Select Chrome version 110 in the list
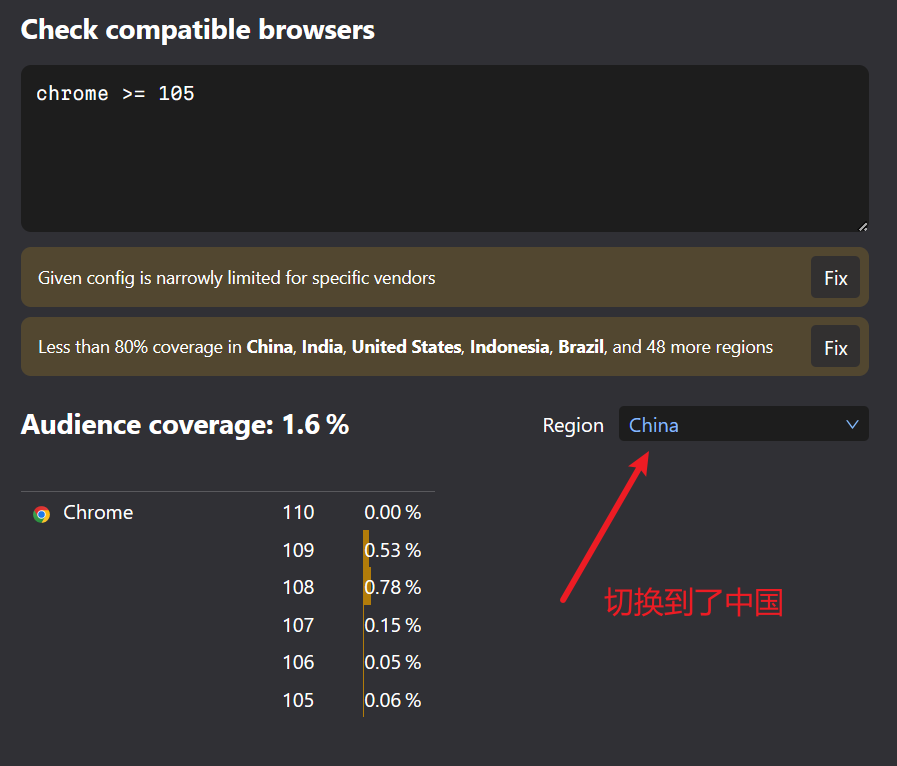This screenshot has width=897, height=766. point(298,512)
